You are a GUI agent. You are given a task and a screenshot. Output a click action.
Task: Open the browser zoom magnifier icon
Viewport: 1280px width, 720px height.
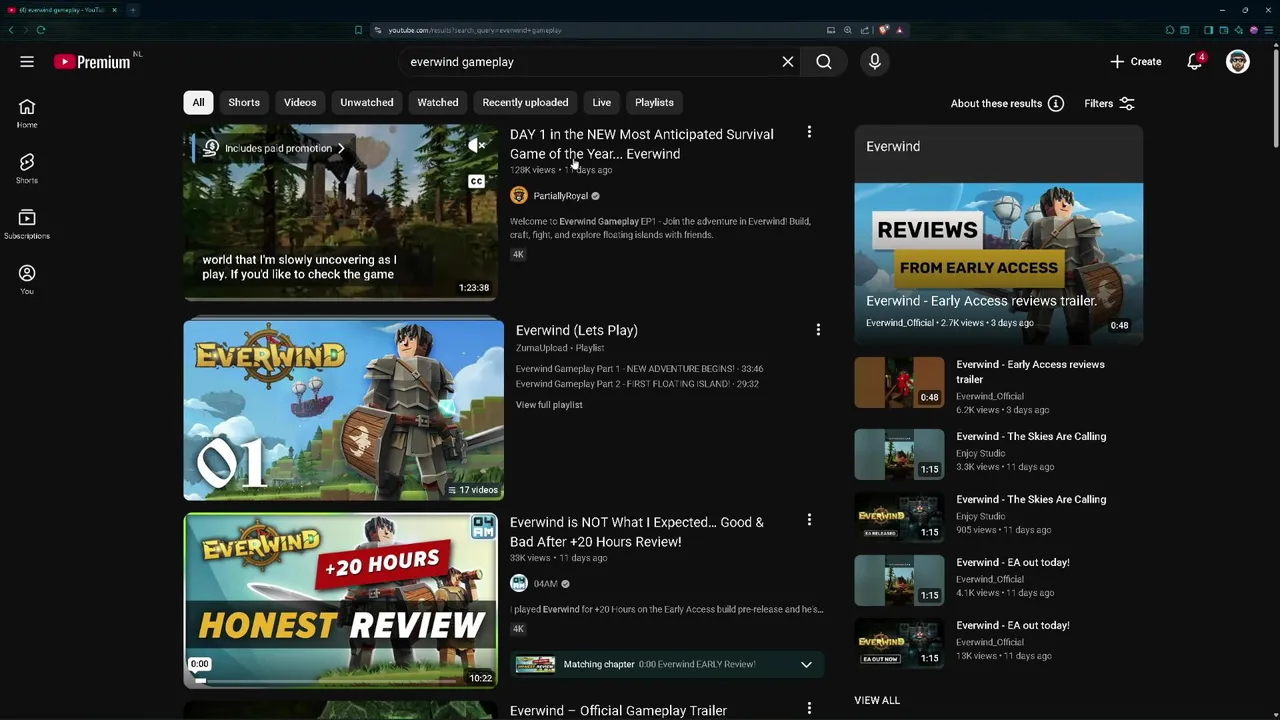click(848, 30)
